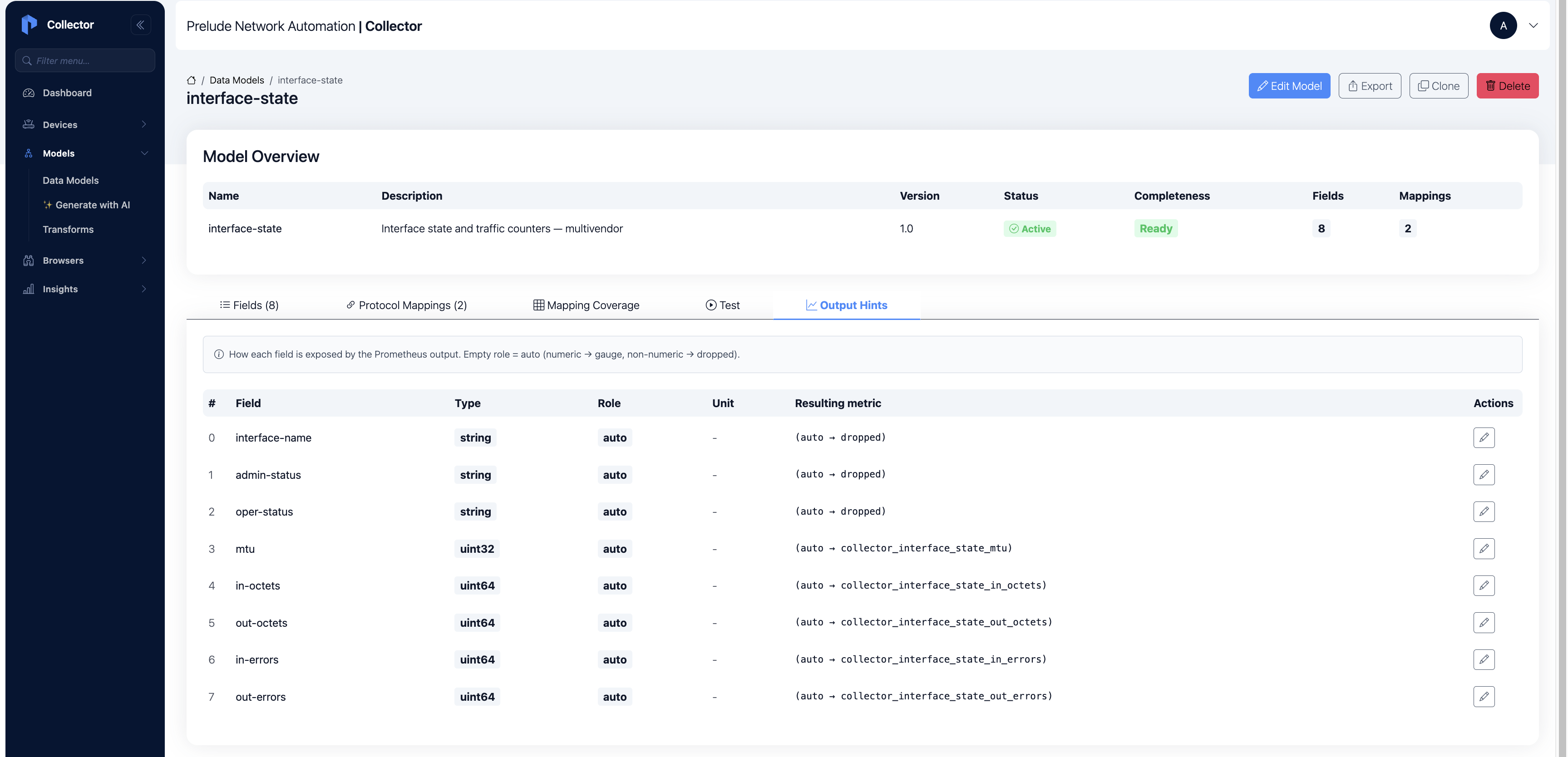Click the home icon in breadcrumb
This screenshot has height=757, width=1568.
[191, 80]
